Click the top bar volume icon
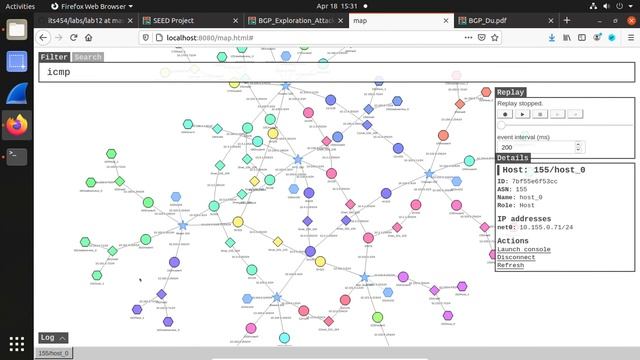The image size is (640, 360). (607, 6)
